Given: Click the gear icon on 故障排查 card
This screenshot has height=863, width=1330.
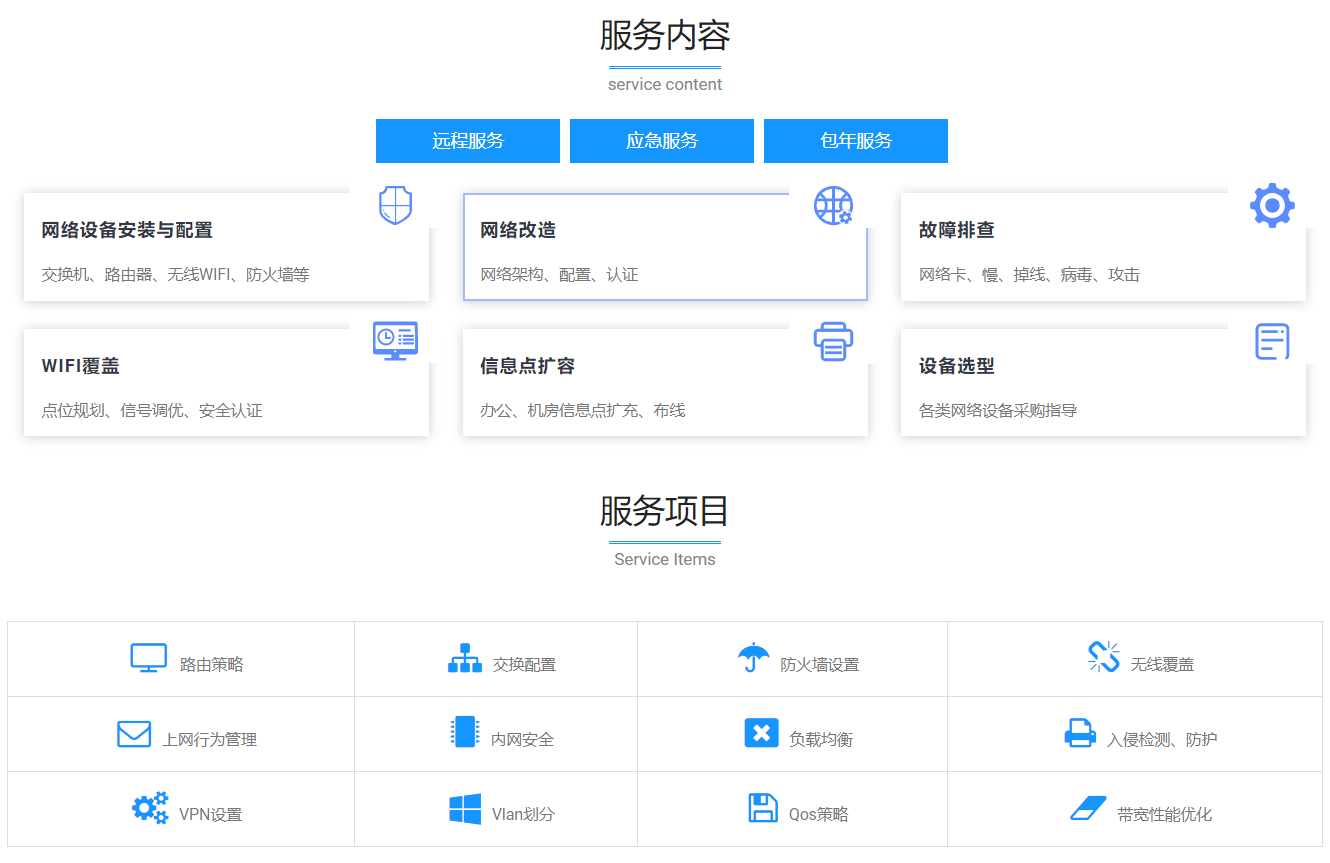Looking at the screenshot, I should 1271,205.
